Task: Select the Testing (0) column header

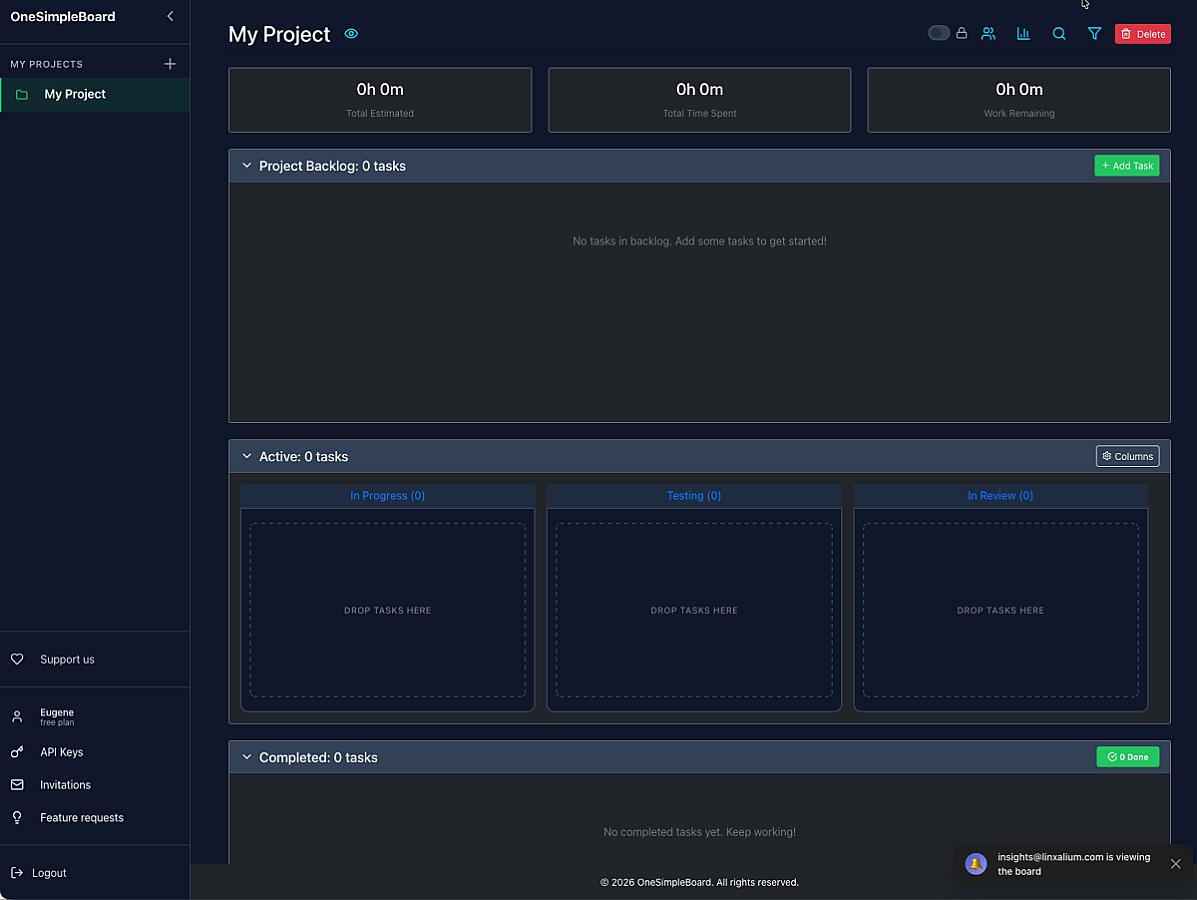Action: (694, 495)
